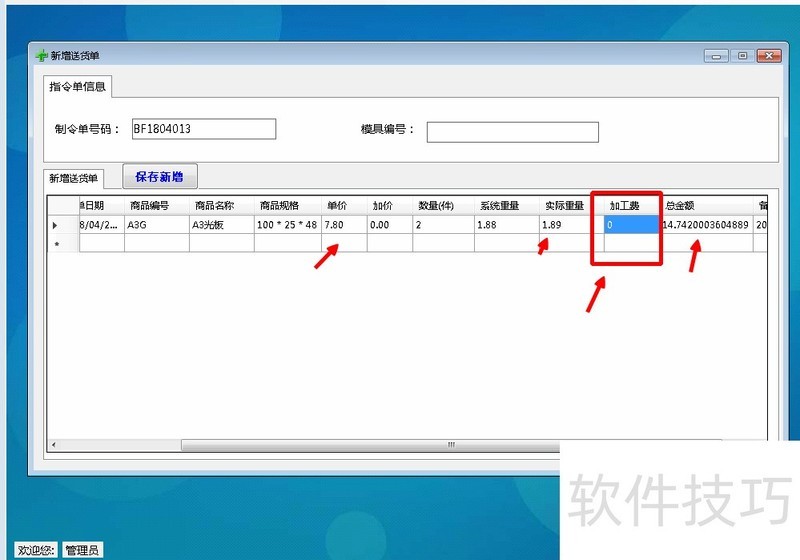The height and width of the screenshot is (560, 800).
Task: Click the 加工费 column header
Action: click(632, 205)
